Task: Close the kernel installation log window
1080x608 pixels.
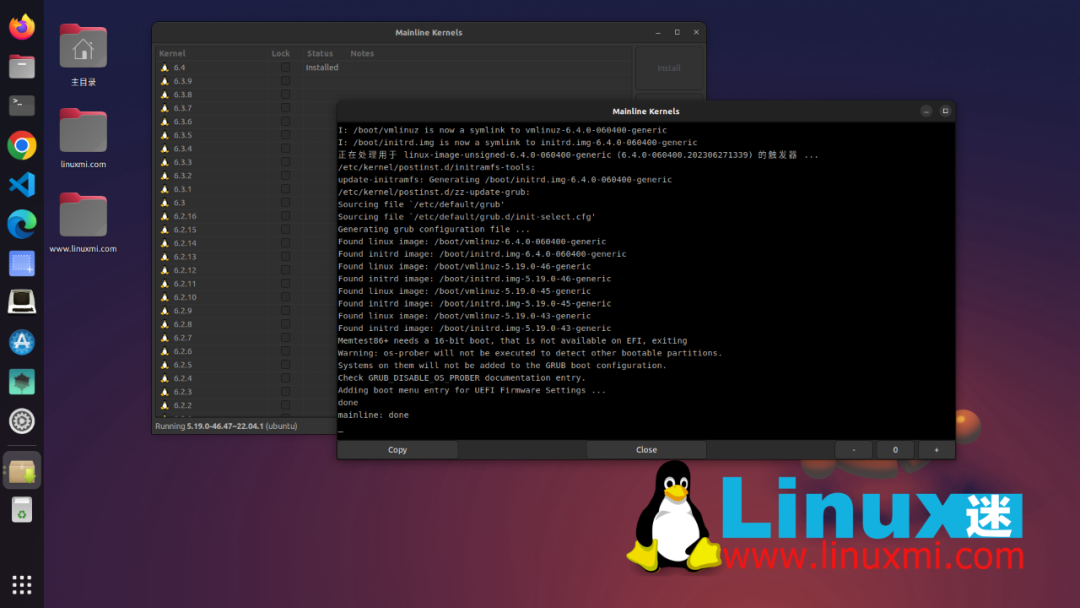Action: pyautogui.click(x=646, y=449)
